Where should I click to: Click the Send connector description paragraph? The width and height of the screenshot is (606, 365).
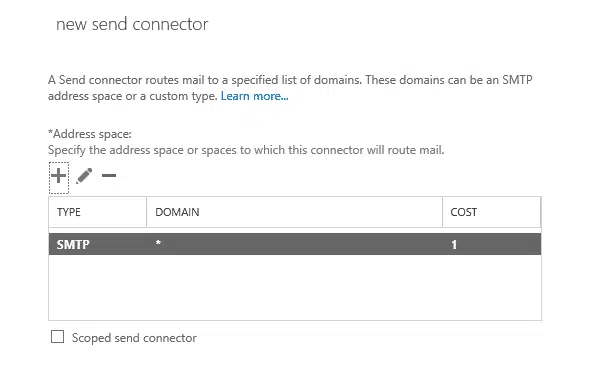[x=290, y=88]
